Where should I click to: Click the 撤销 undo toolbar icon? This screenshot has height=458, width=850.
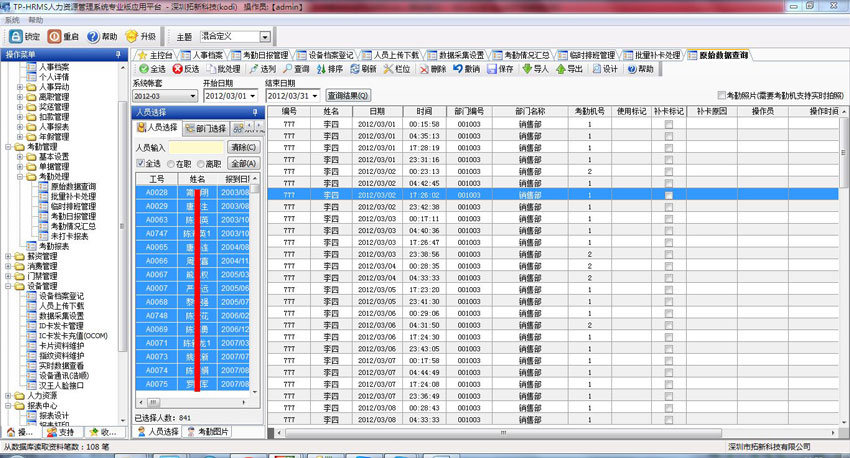pyautogui.click(x=458, y=69)
